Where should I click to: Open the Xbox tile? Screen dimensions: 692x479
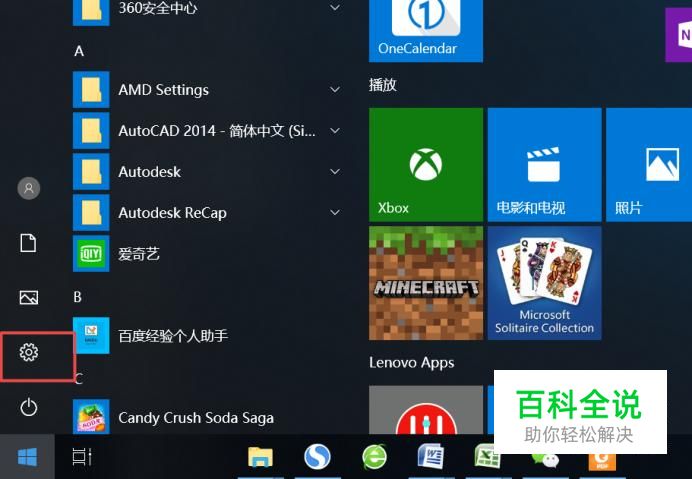(426, 165)
